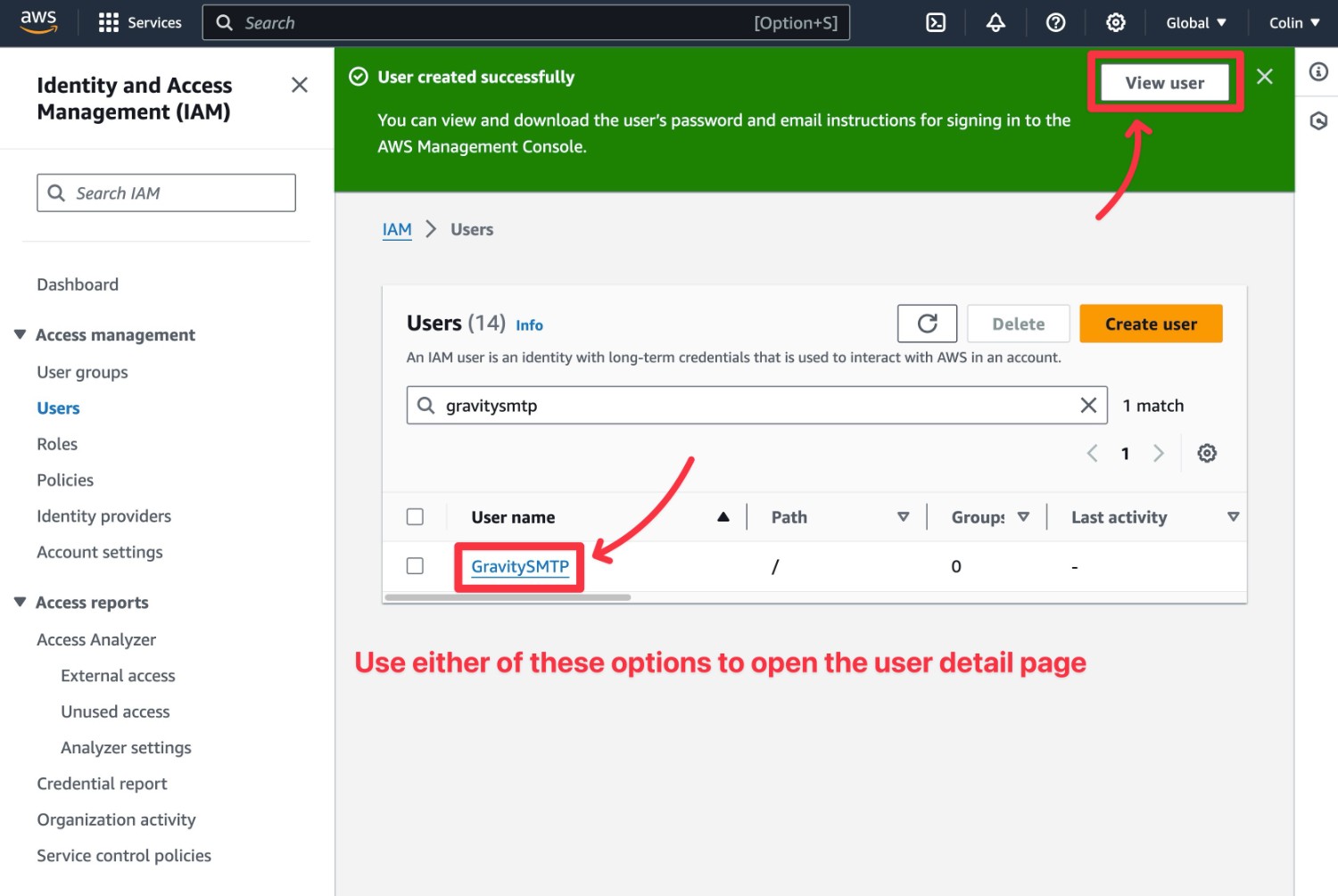The width and height of the screenshot is (1338, 896).
Task: Clear the gravitysmtp filter text
Action: click(1088, 406)
